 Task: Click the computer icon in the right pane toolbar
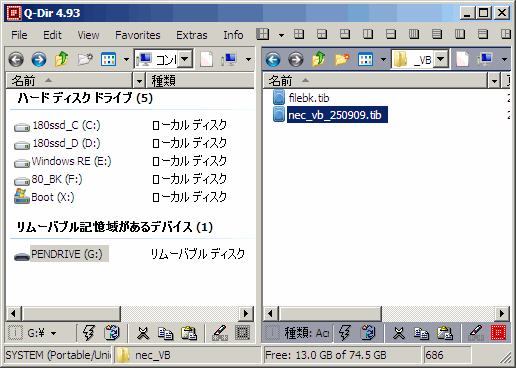click(x=485, y=60)
